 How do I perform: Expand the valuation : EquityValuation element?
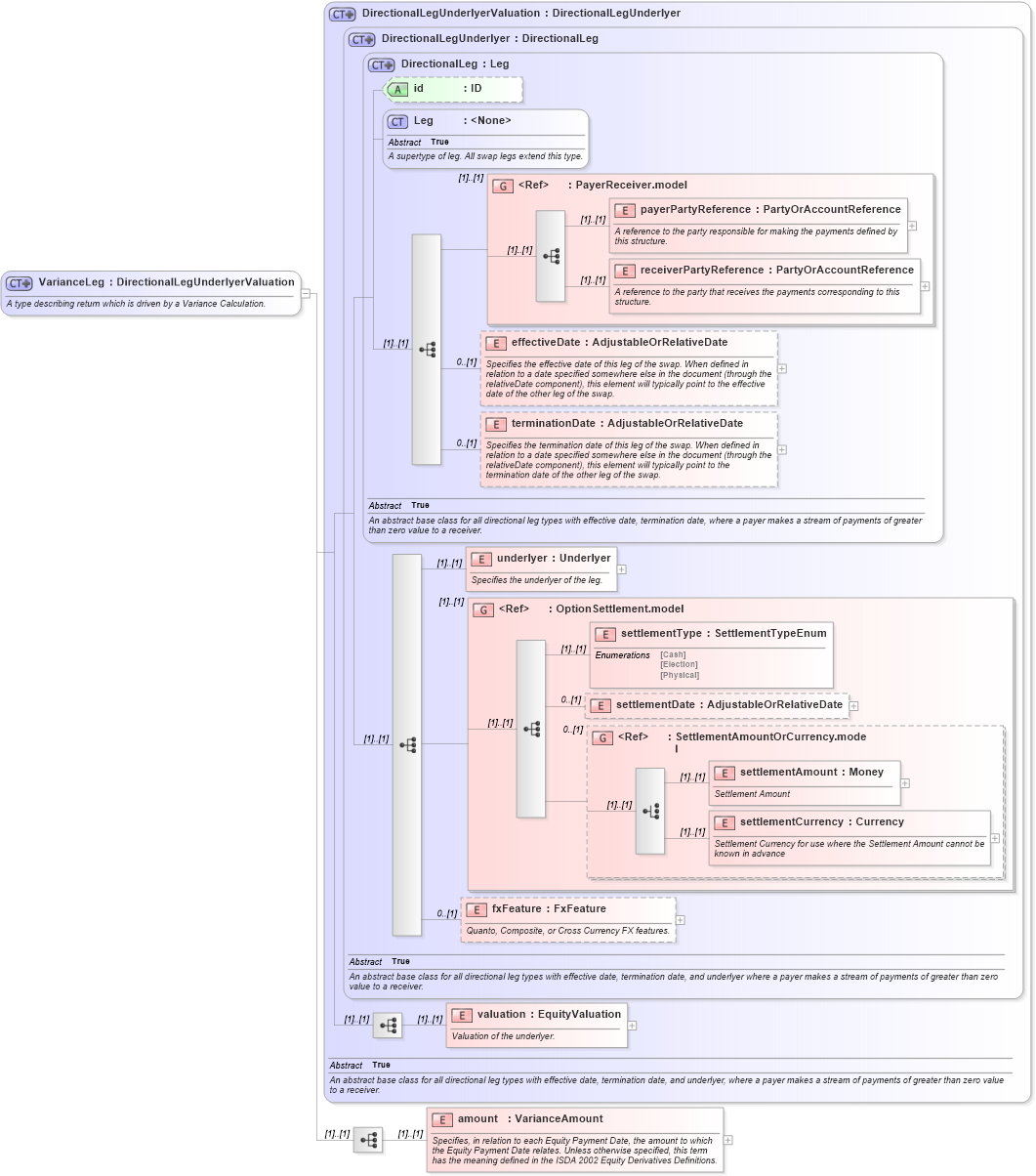[632, 1026]
